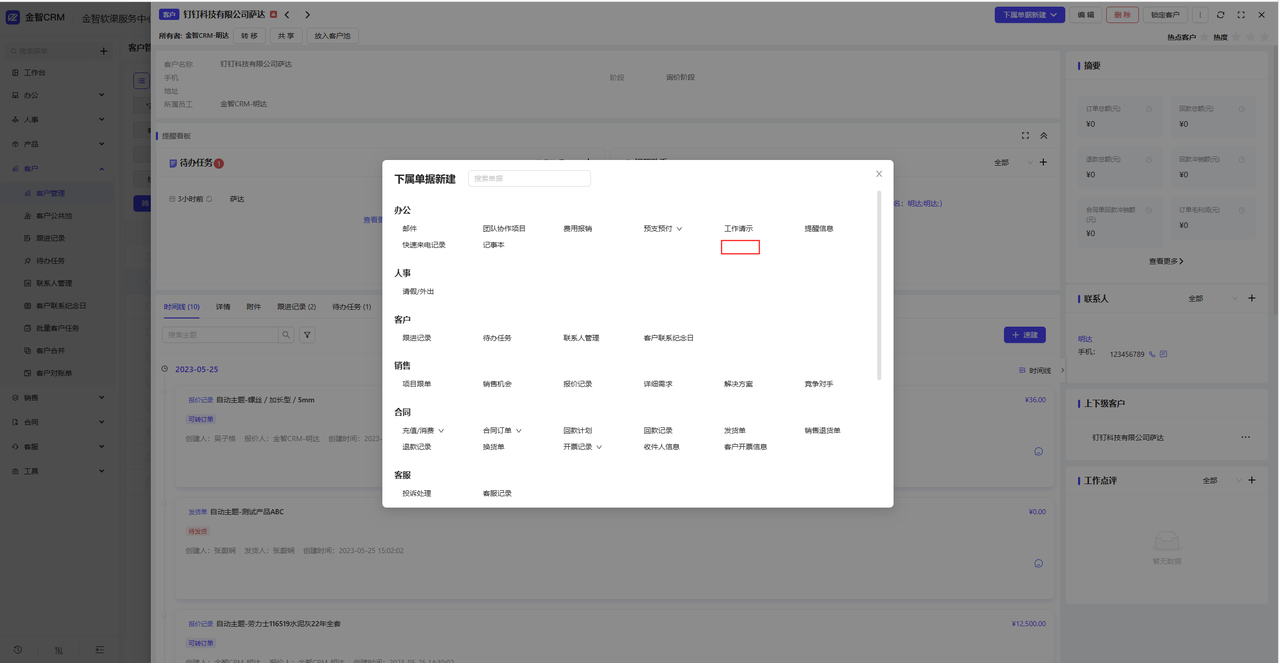Expand the 开票记录 dropdown arrow
This screenshot has height=663, width=1280.
[x=599, y=447]
